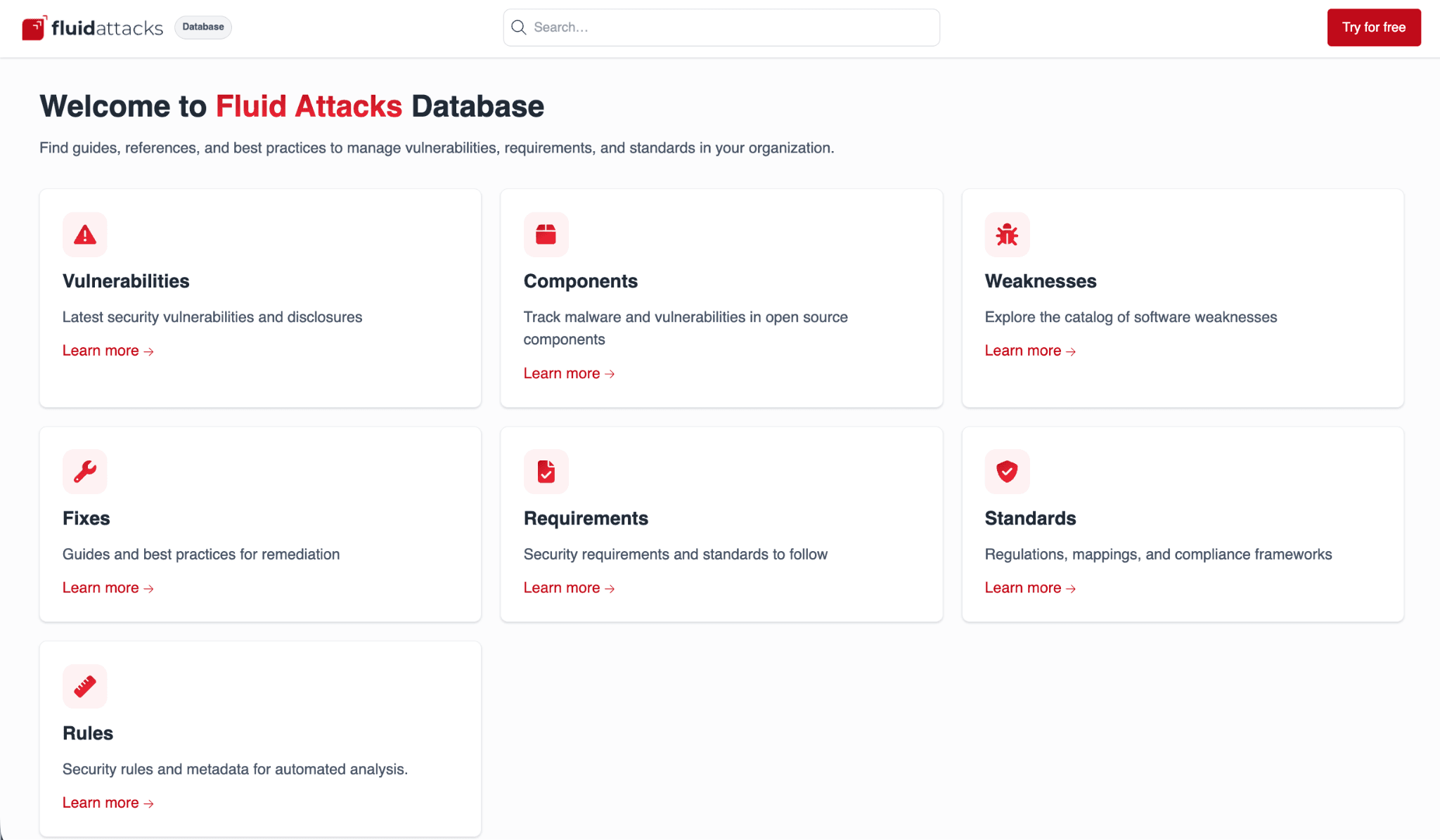Click the Rules ruler icon
The height and width of the screenshot is (840, 1440).
85,686
